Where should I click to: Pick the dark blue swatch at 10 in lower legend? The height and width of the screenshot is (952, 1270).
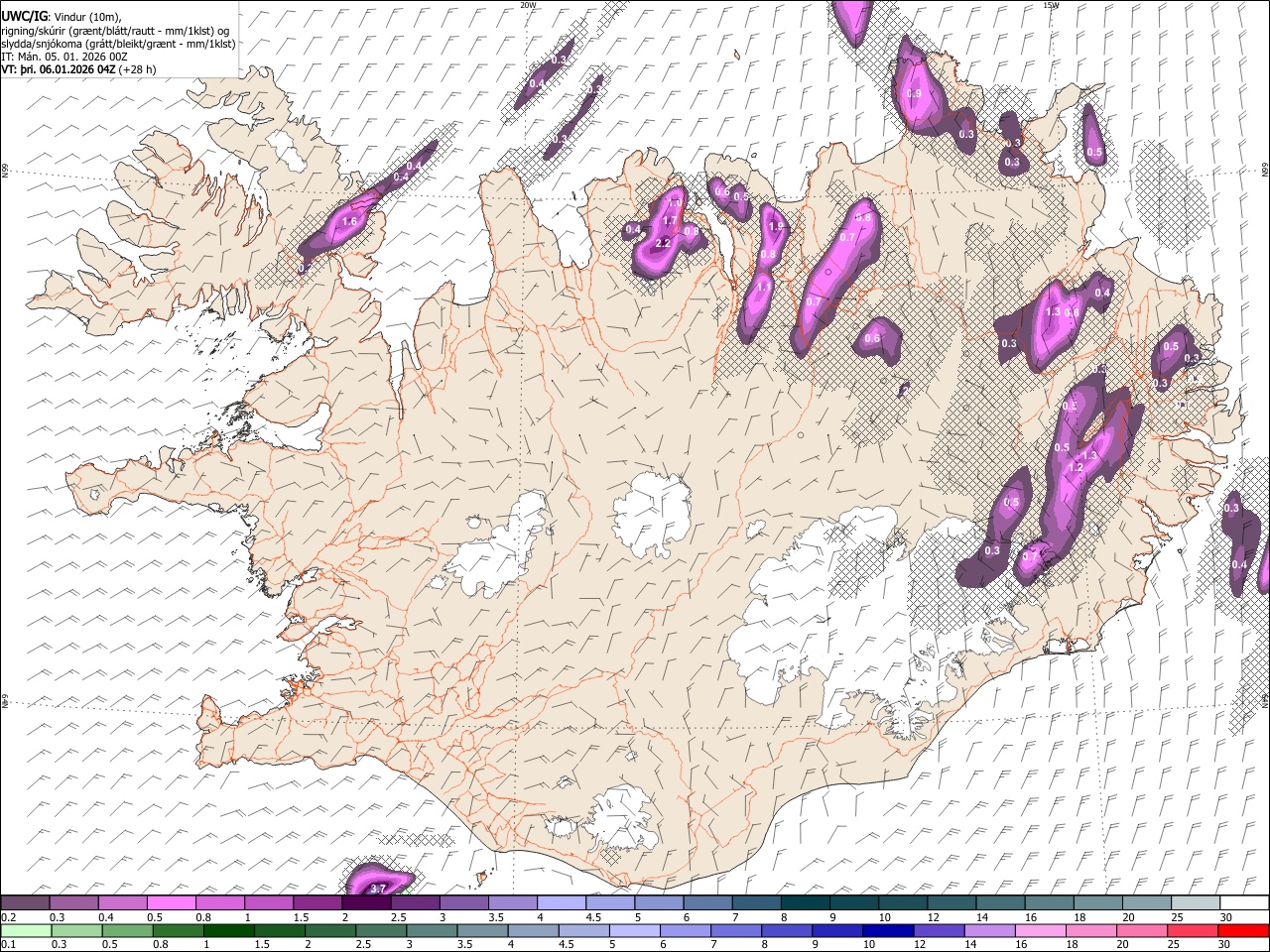click(x=887, y=930)
